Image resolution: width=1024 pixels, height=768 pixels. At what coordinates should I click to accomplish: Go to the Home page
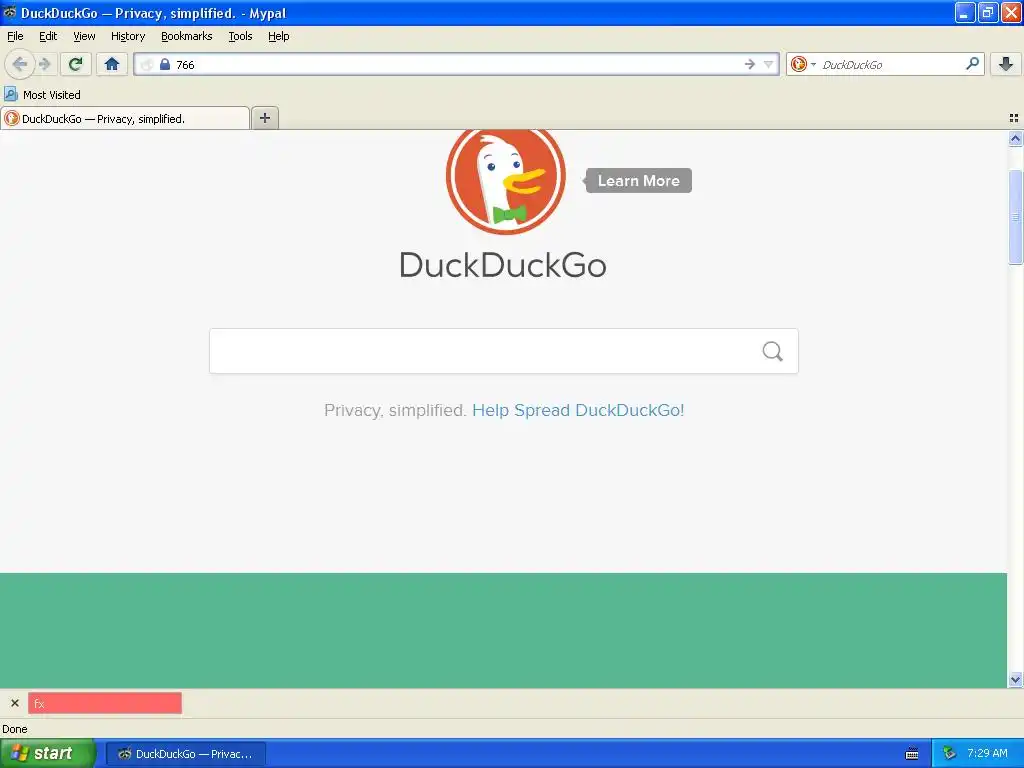pos(112,64)
